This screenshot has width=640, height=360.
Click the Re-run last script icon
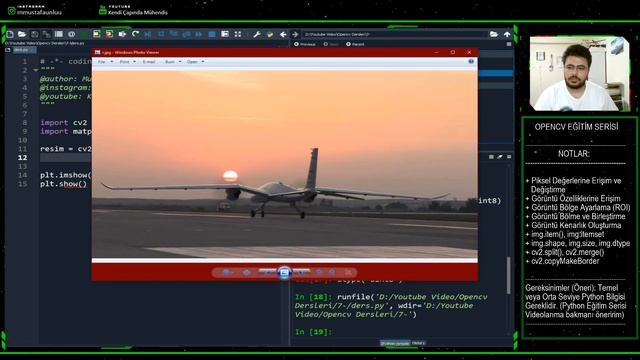pyautogui.click(x=135, y=35)
